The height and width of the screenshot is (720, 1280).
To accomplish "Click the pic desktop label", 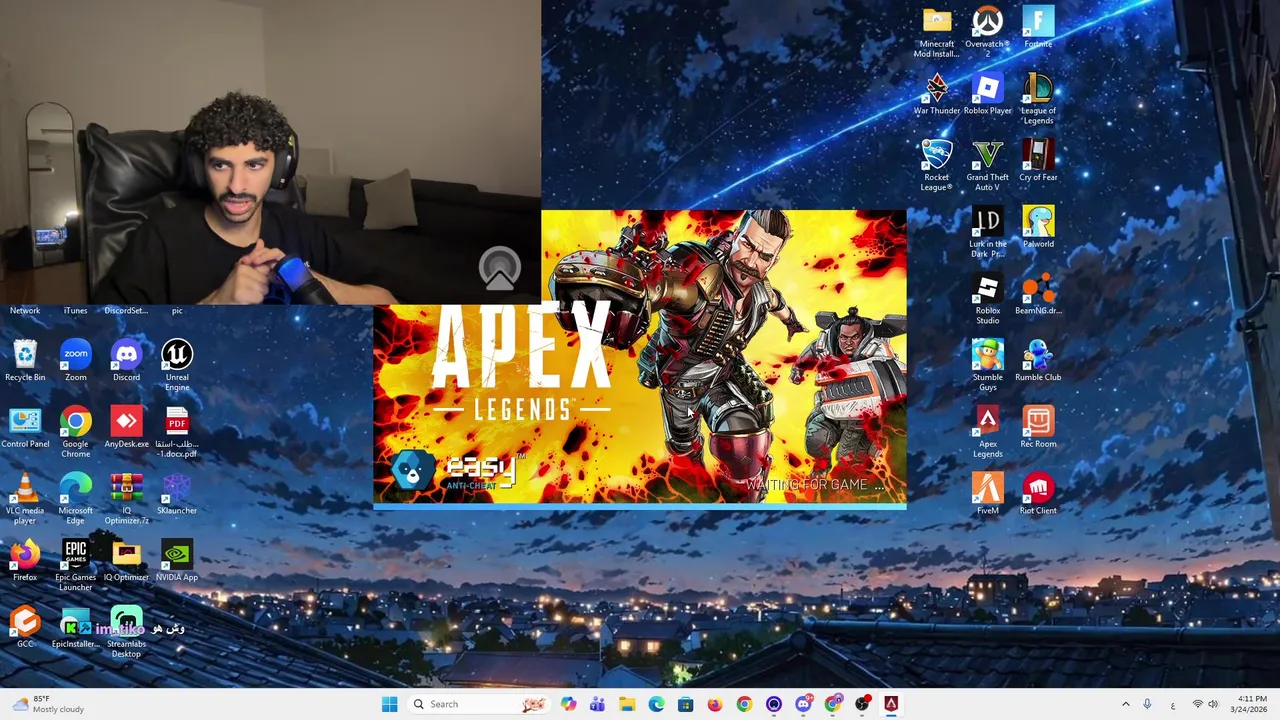I will [x=177, y=310].
